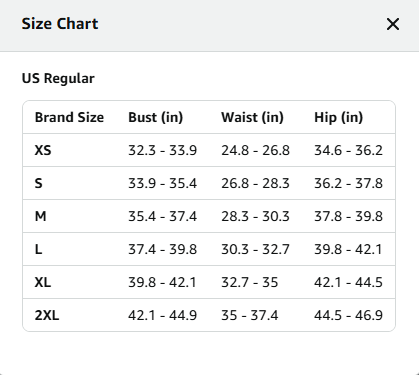Image resolution: width=419 pixels, height=375 pixels.
Task: Click L hip value 39.8 - 42.1
Action: [348, 249]
